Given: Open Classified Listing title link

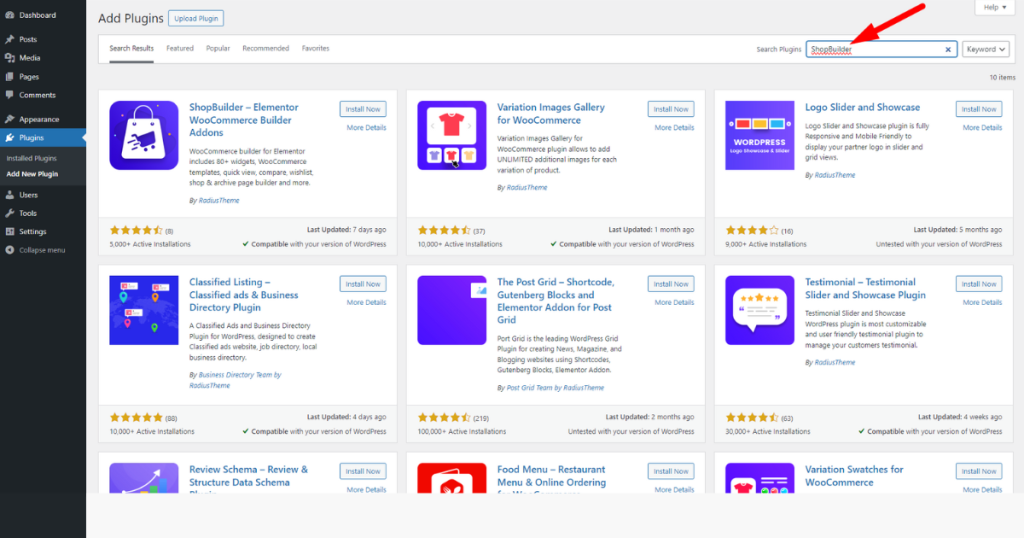Looking at the screenshot, I should pyautogui.click(x=244, y=294).
